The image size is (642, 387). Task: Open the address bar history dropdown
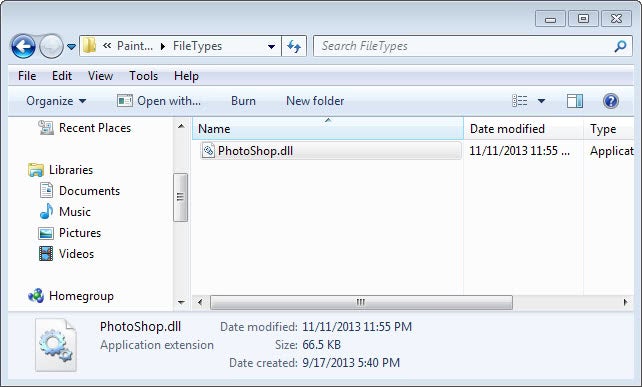[271, 47]
